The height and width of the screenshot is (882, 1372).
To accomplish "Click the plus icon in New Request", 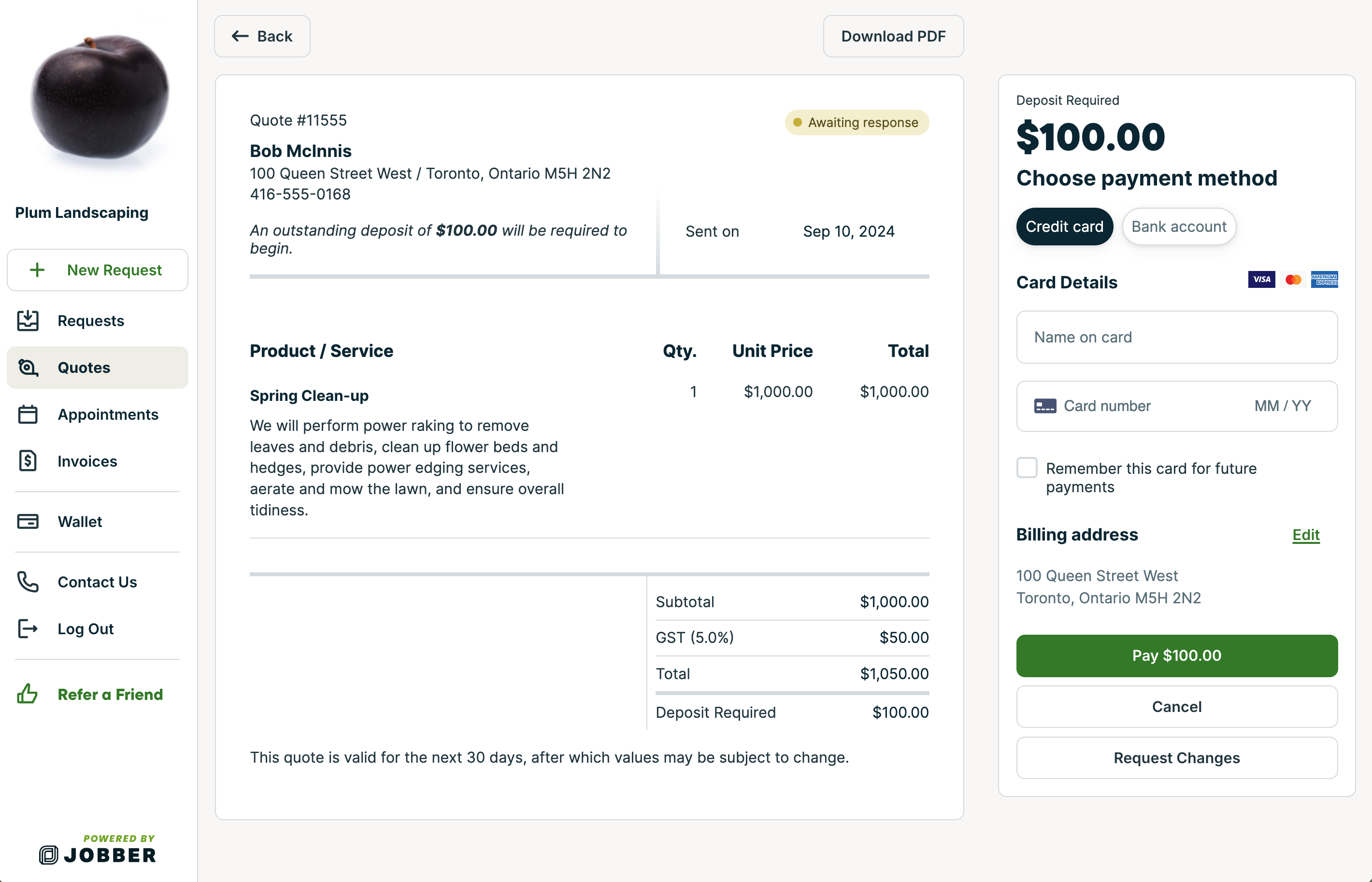I will point(37,270).
